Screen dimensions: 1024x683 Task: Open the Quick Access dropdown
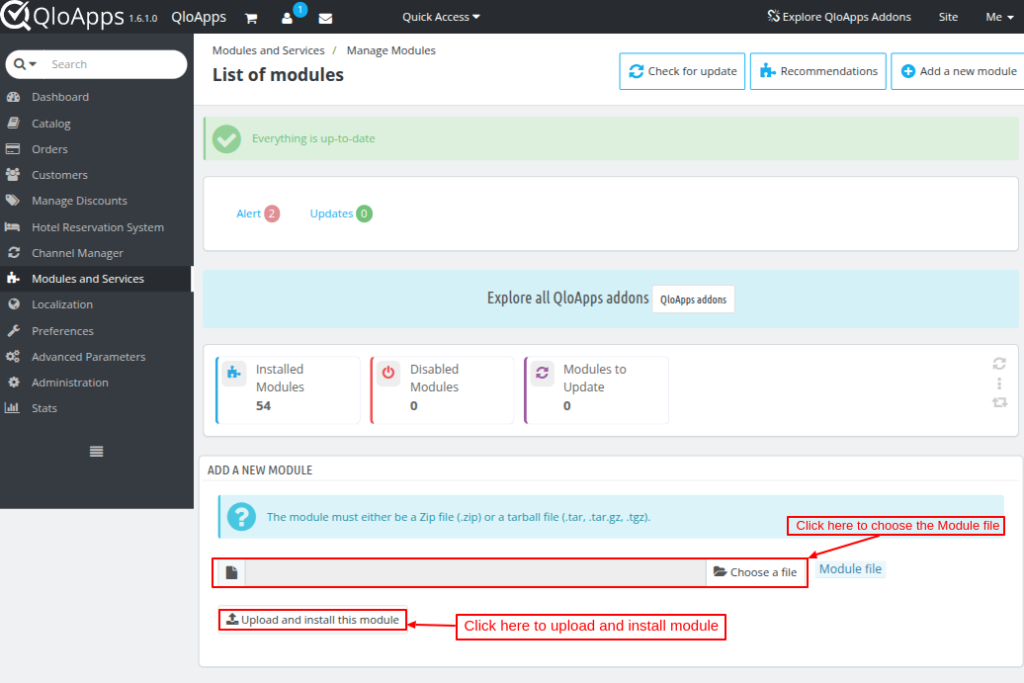[441, 17]
